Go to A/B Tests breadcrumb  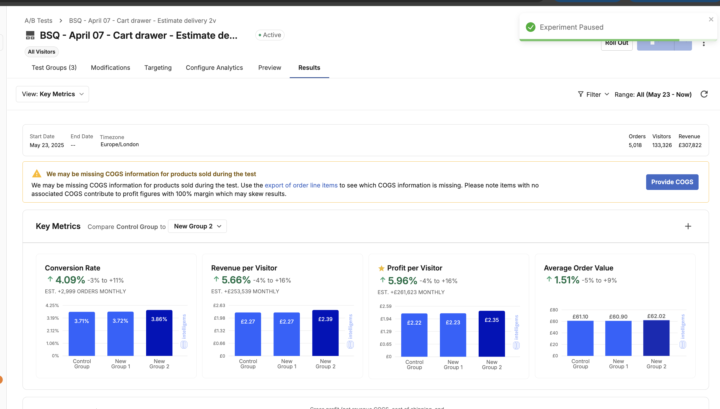coord(38,21)
